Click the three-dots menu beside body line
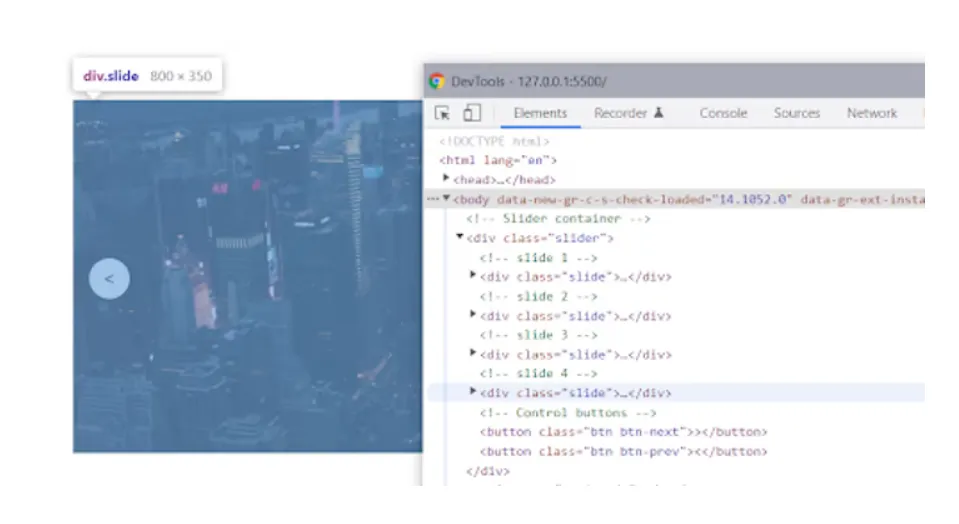Screen dimensions: 959x524 pos(433,199)
